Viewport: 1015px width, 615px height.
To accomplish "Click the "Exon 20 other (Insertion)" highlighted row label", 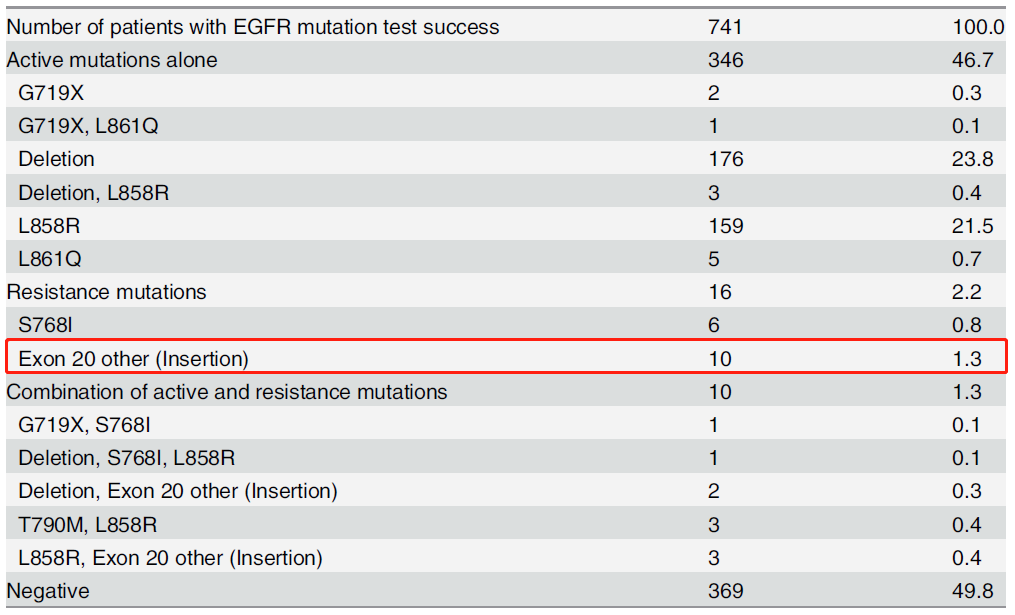I will pos(133,358).
